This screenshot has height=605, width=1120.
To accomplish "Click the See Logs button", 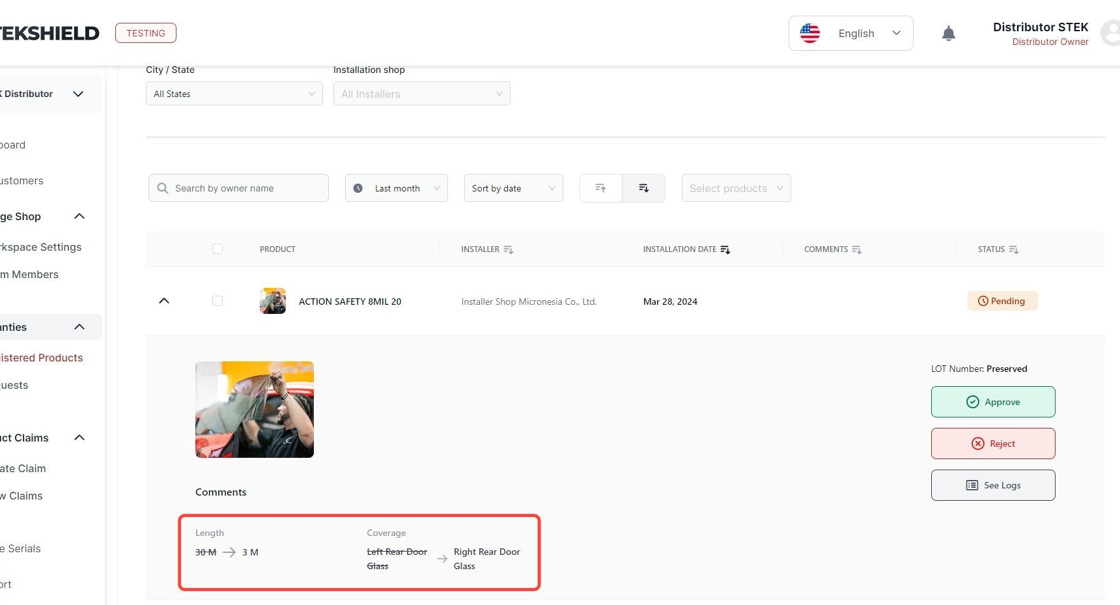I will click(993, 485).
